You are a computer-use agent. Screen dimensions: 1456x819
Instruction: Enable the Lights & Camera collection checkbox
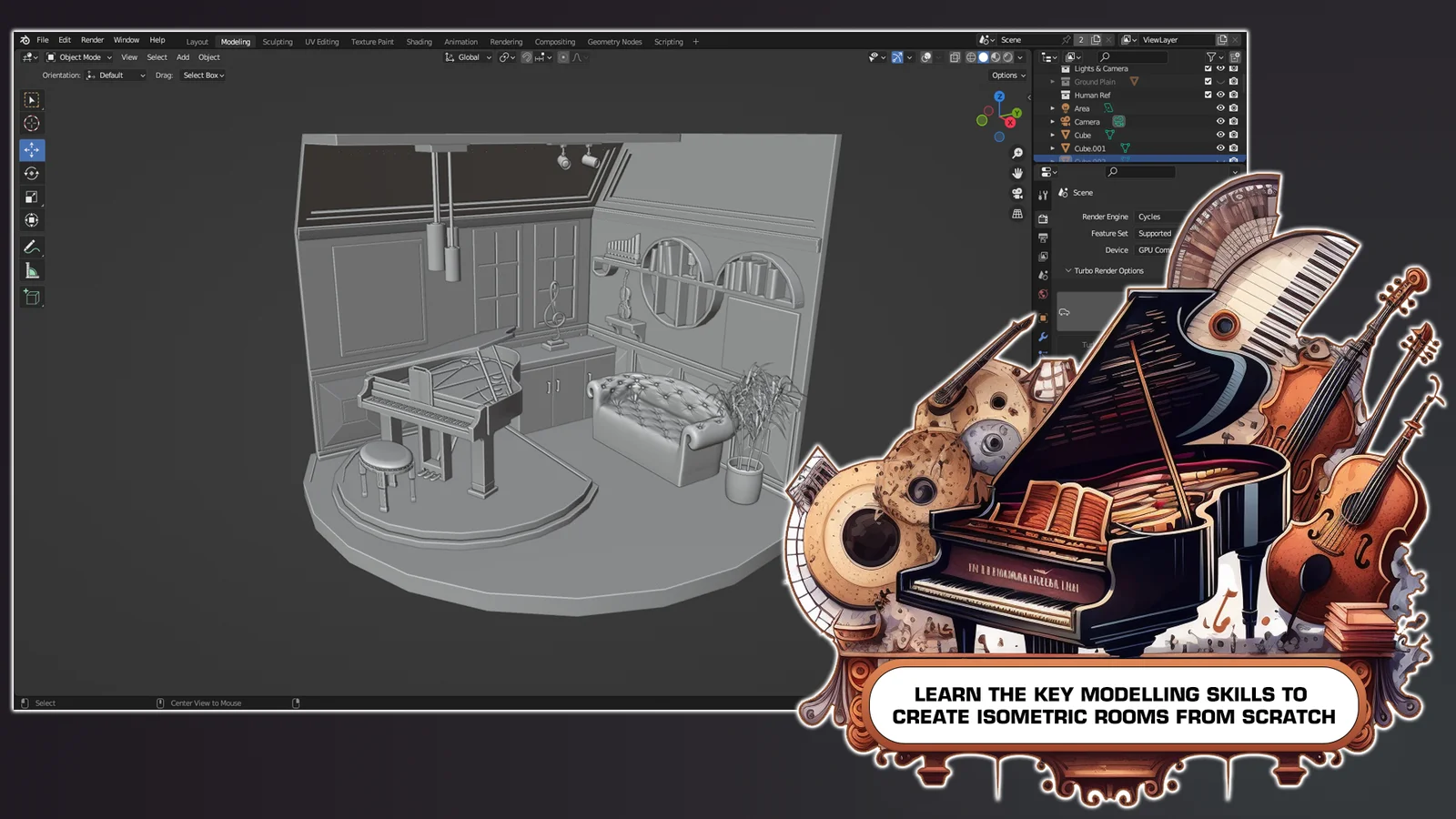(x=1208, y=68)
